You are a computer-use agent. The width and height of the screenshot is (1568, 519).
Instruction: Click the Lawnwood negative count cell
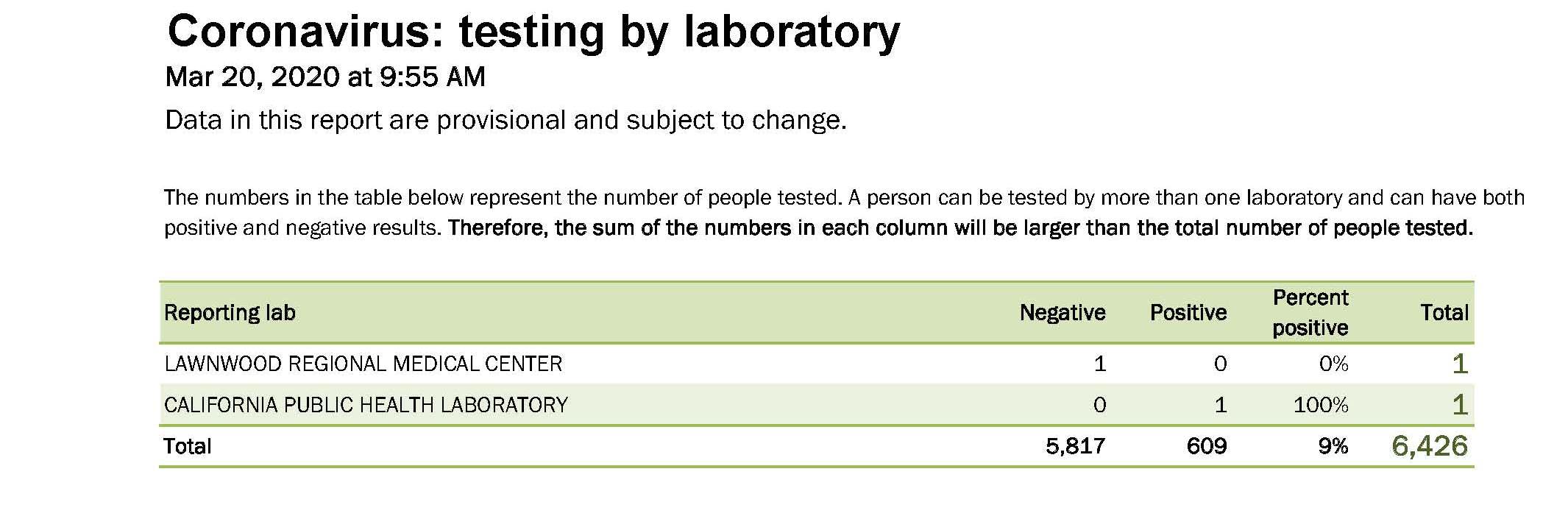[1100, 364]
